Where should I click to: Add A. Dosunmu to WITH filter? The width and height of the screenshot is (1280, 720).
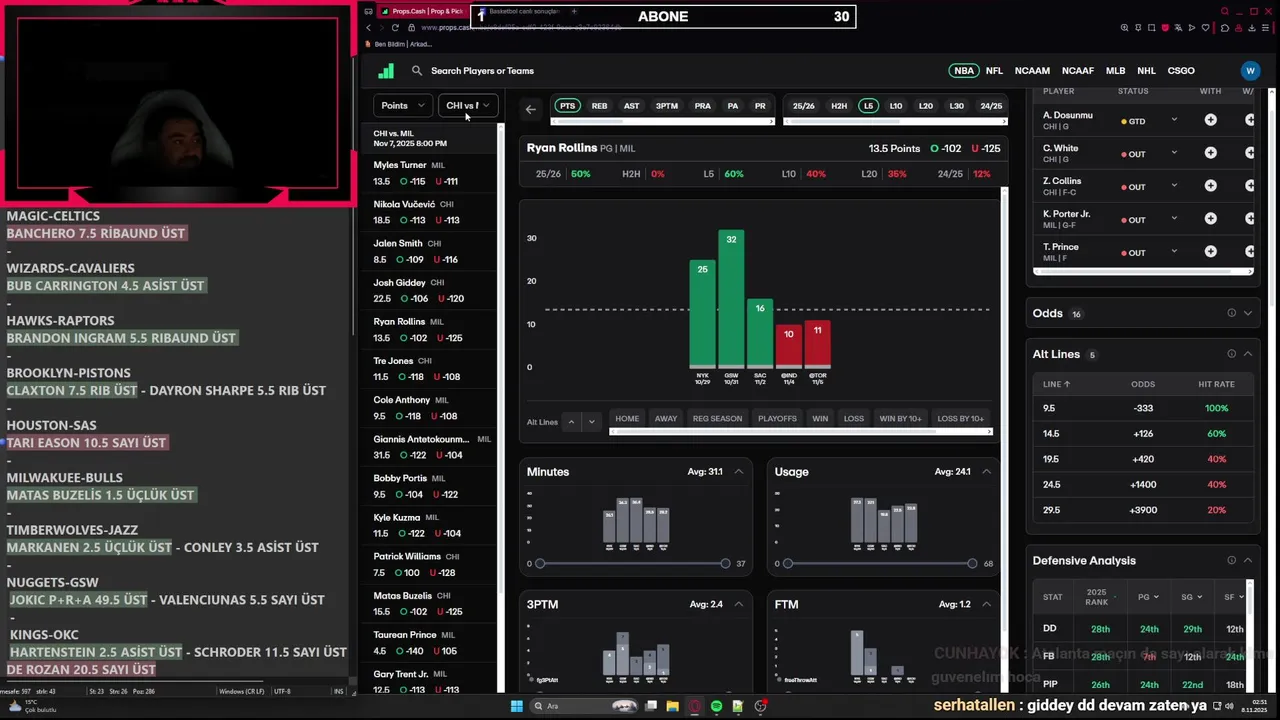pos(1210,120)
